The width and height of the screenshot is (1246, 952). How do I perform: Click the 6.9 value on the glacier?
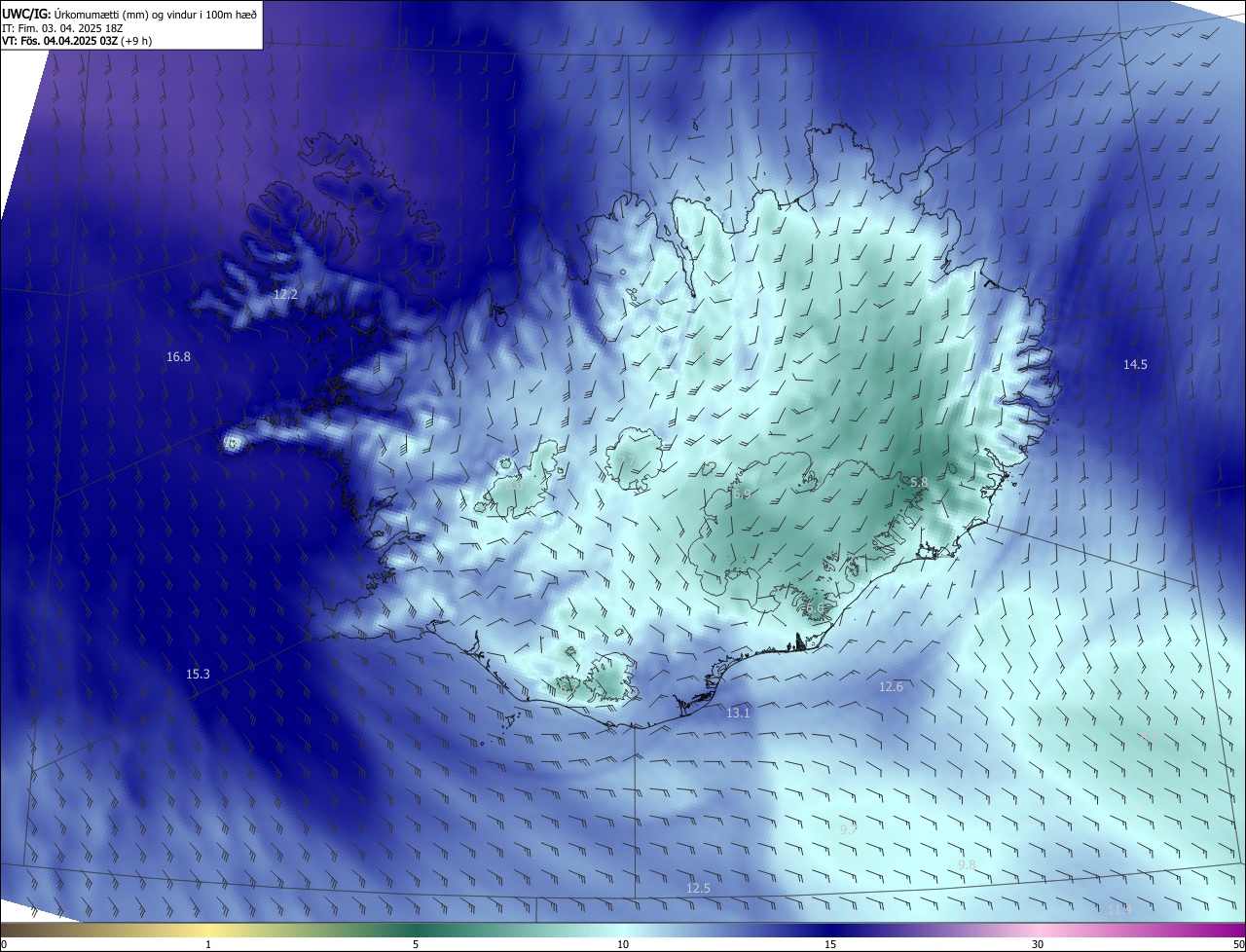742,494
